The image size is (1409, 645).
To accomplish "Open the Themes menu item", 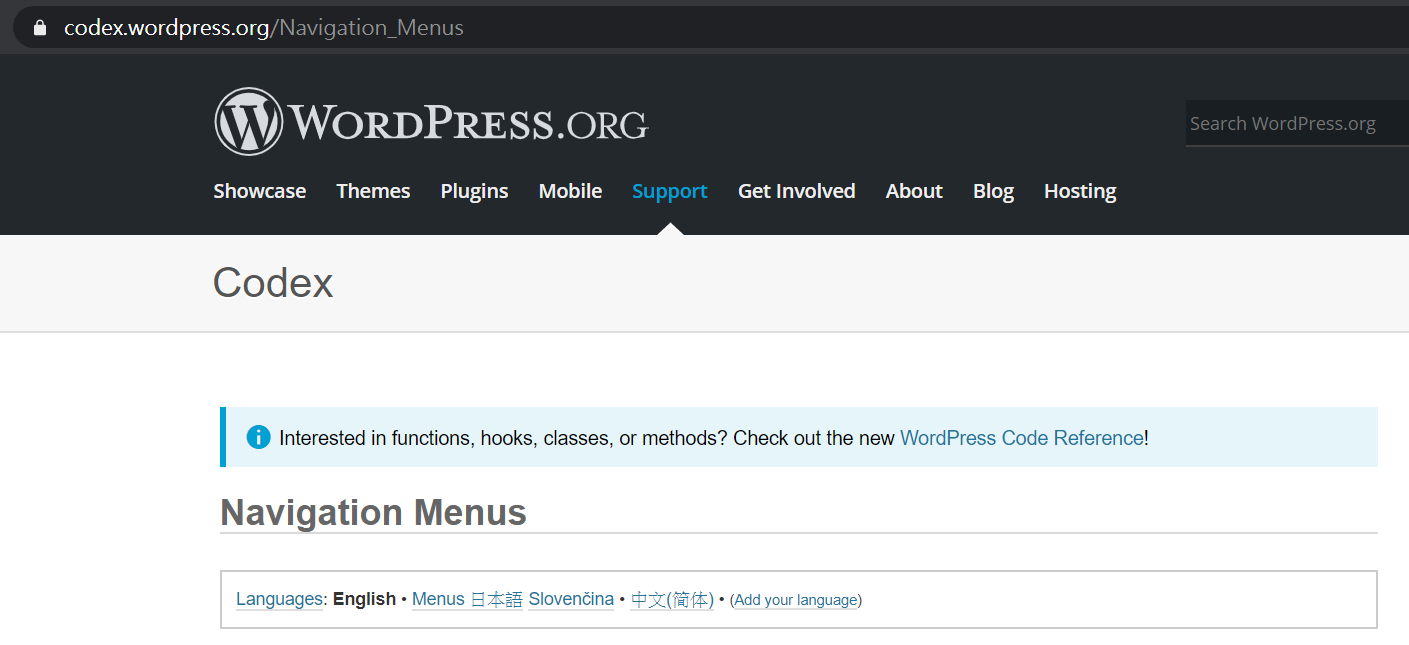I will pyautogui.click(x=373, y=191).
